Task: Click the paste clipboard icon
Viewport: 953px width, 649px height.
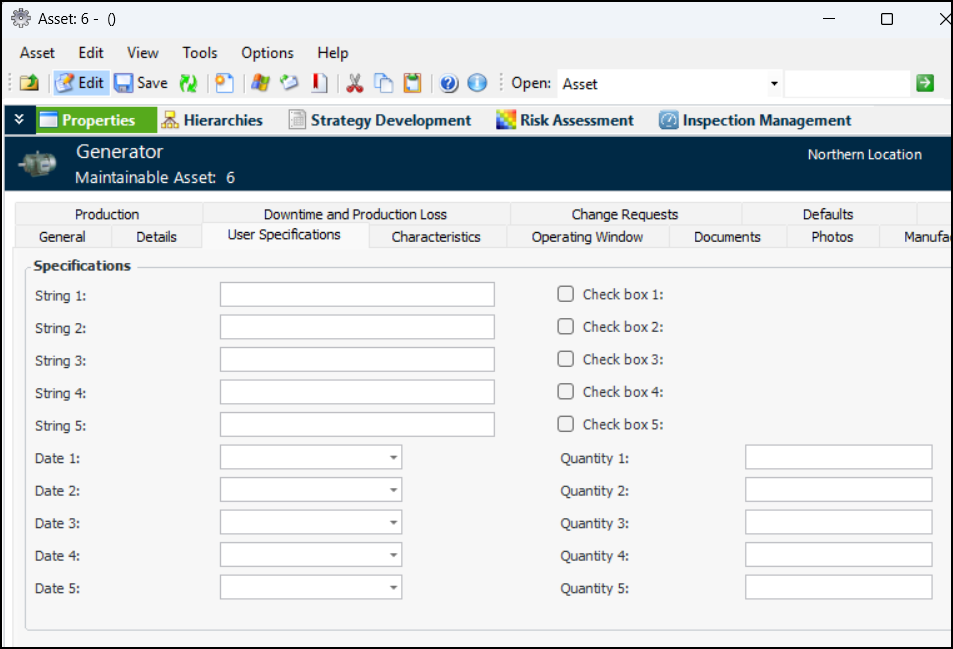Action: 412,84
